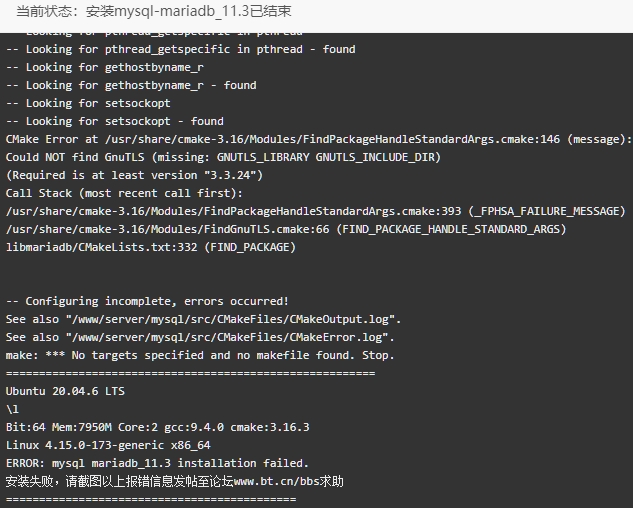The width and height of the screenshot is (633, 508).
Task: Click the Ubuntu 20.04.6 LTS line
Action: 65,391
